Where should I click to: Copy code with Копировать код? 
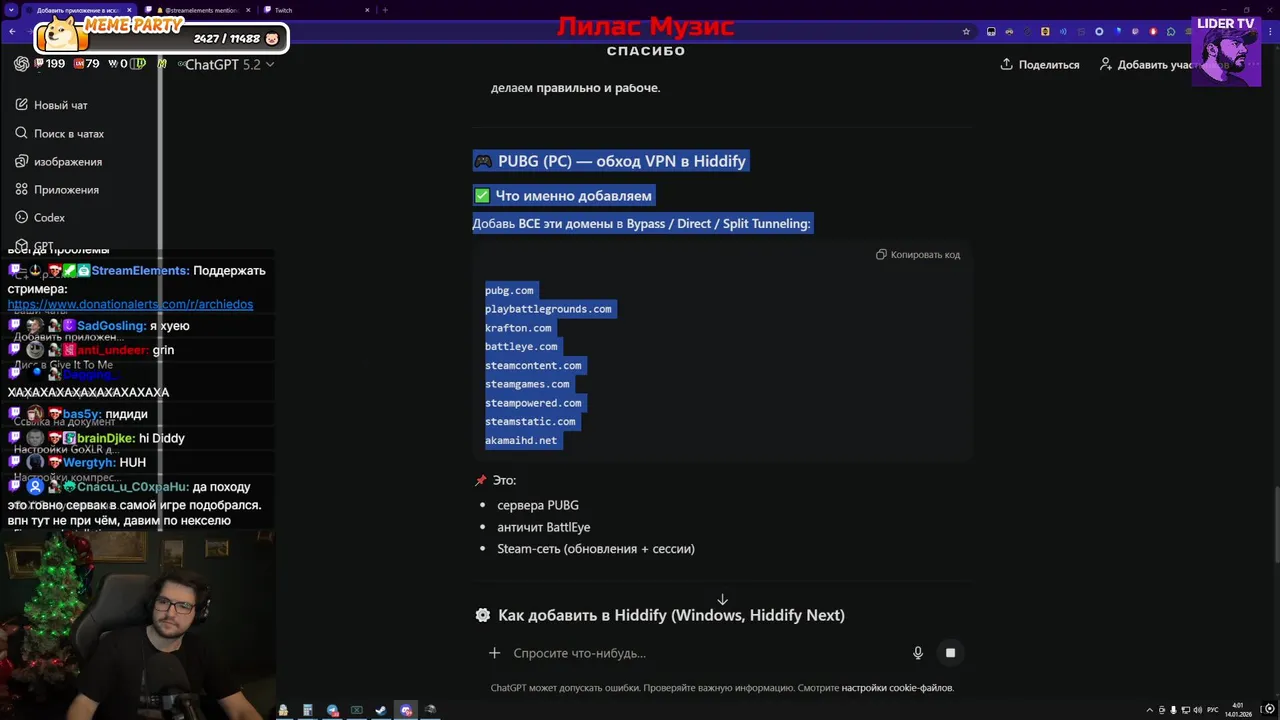click(918, 255)
